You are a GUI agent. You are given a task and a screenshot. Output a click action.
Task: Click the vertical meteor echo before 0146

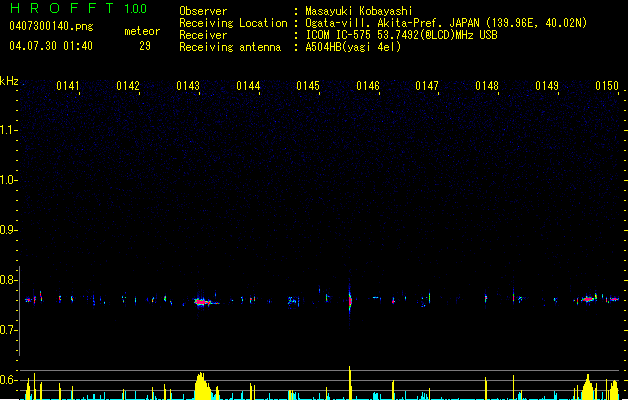pyautogui.click(x=350, y=300)
